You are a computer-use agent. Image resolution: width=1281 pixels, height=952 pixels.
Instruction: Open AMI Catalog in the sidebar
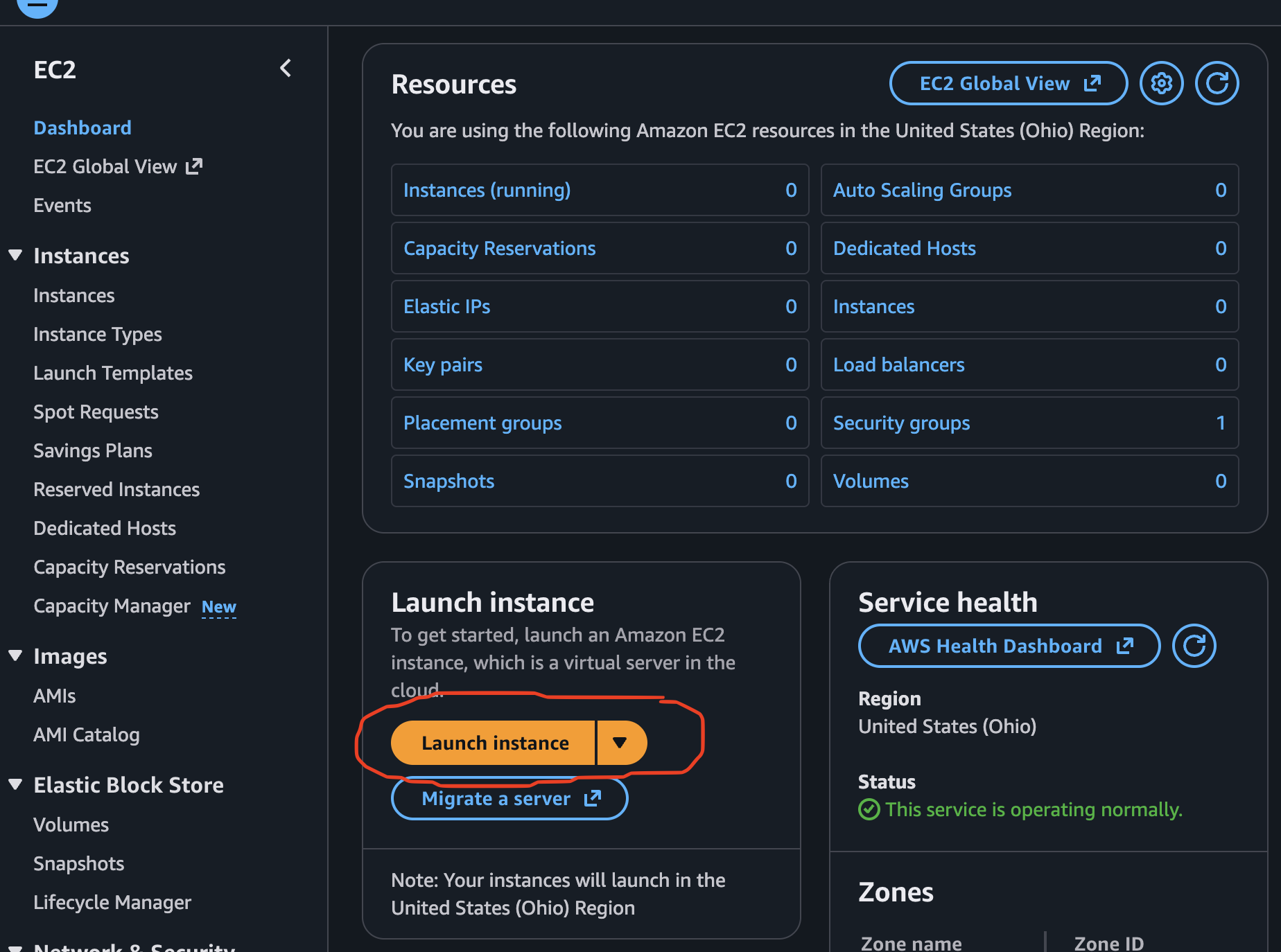point(87,734)
